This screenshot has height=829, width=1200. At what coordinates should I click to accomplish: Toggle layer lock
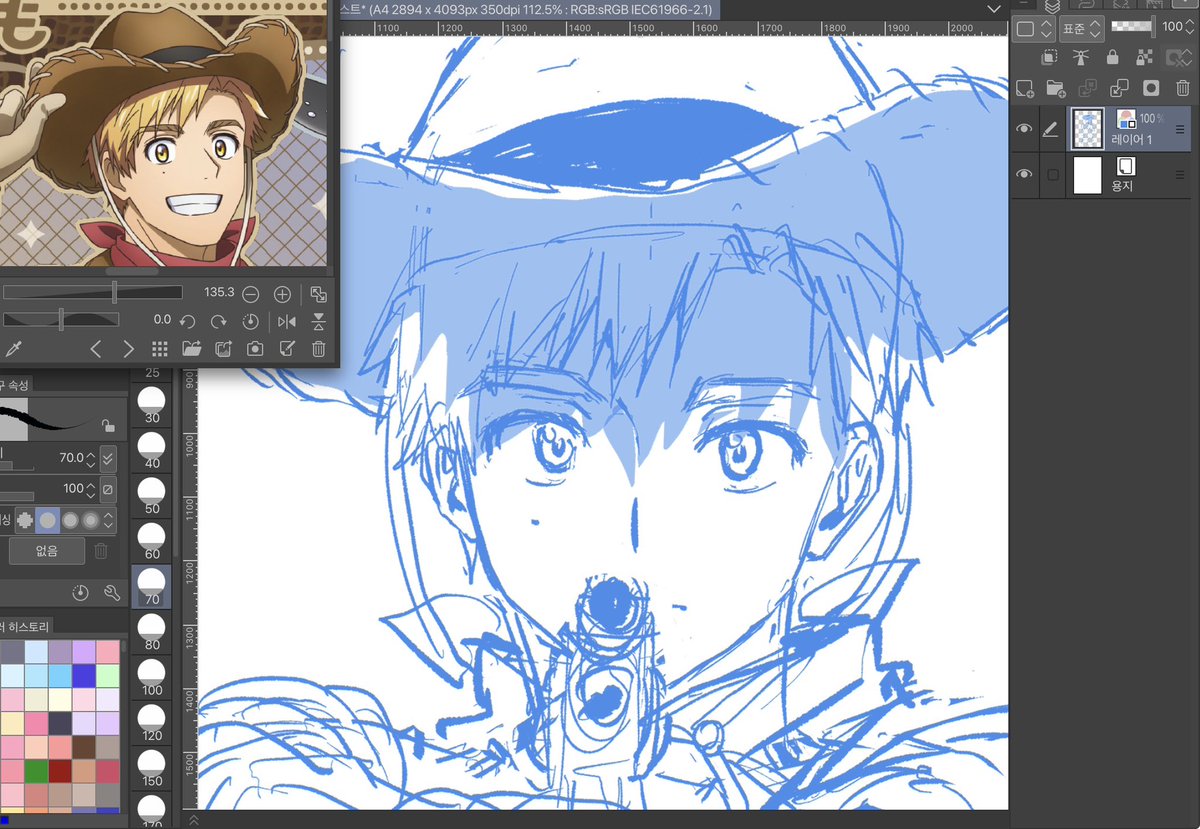1112,57
